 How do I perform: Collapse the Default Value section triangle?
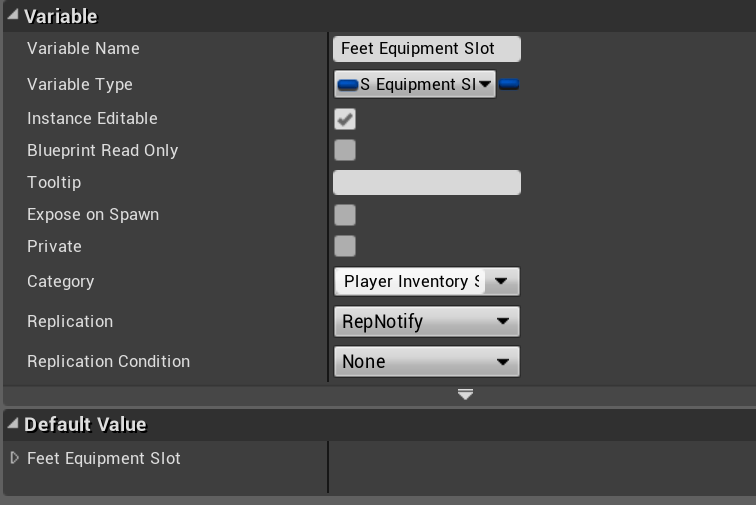[12, 424]
